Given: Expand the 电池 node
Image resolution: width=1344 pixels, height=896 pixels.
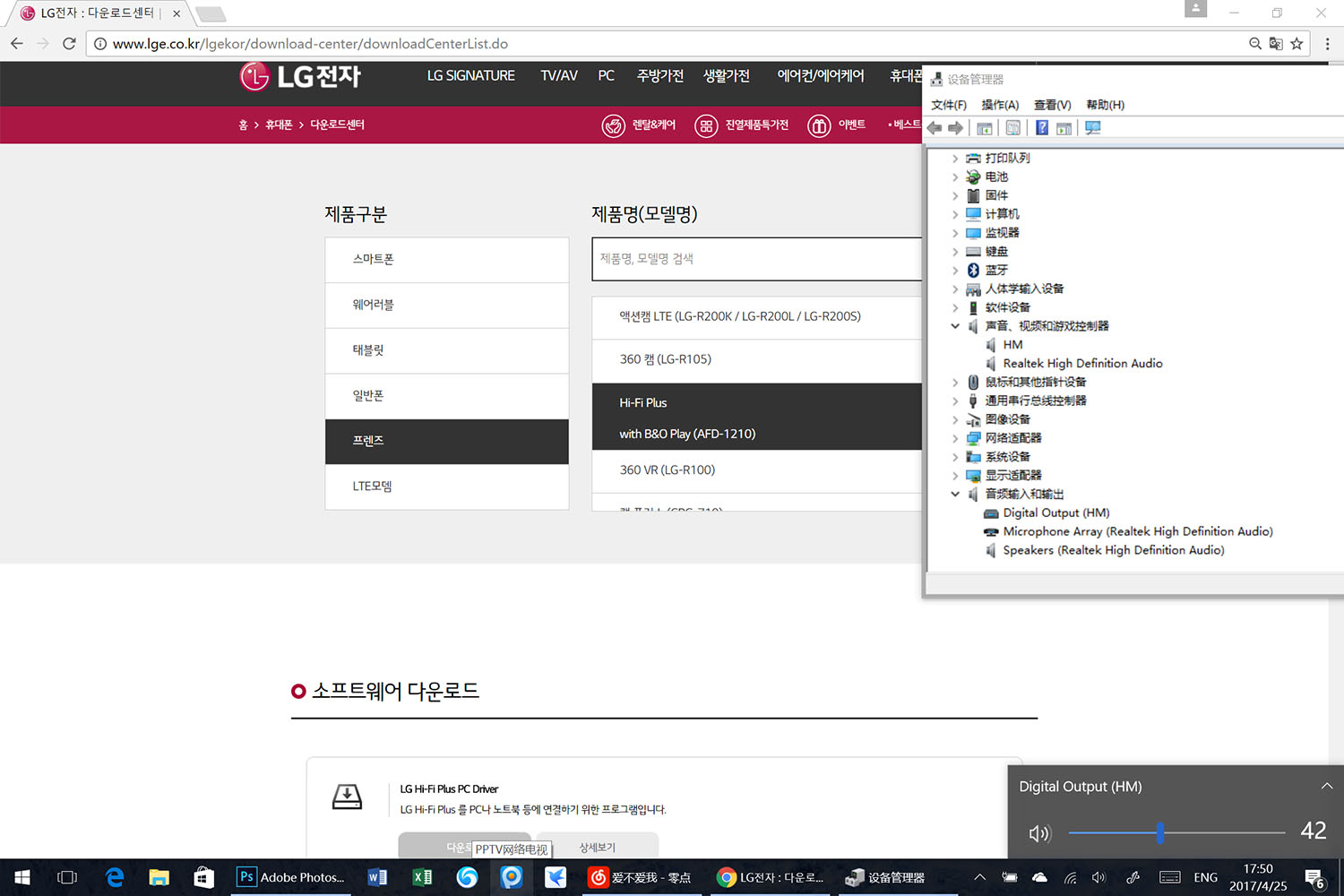Looking at the screenshot, I should tap(955, 177).
